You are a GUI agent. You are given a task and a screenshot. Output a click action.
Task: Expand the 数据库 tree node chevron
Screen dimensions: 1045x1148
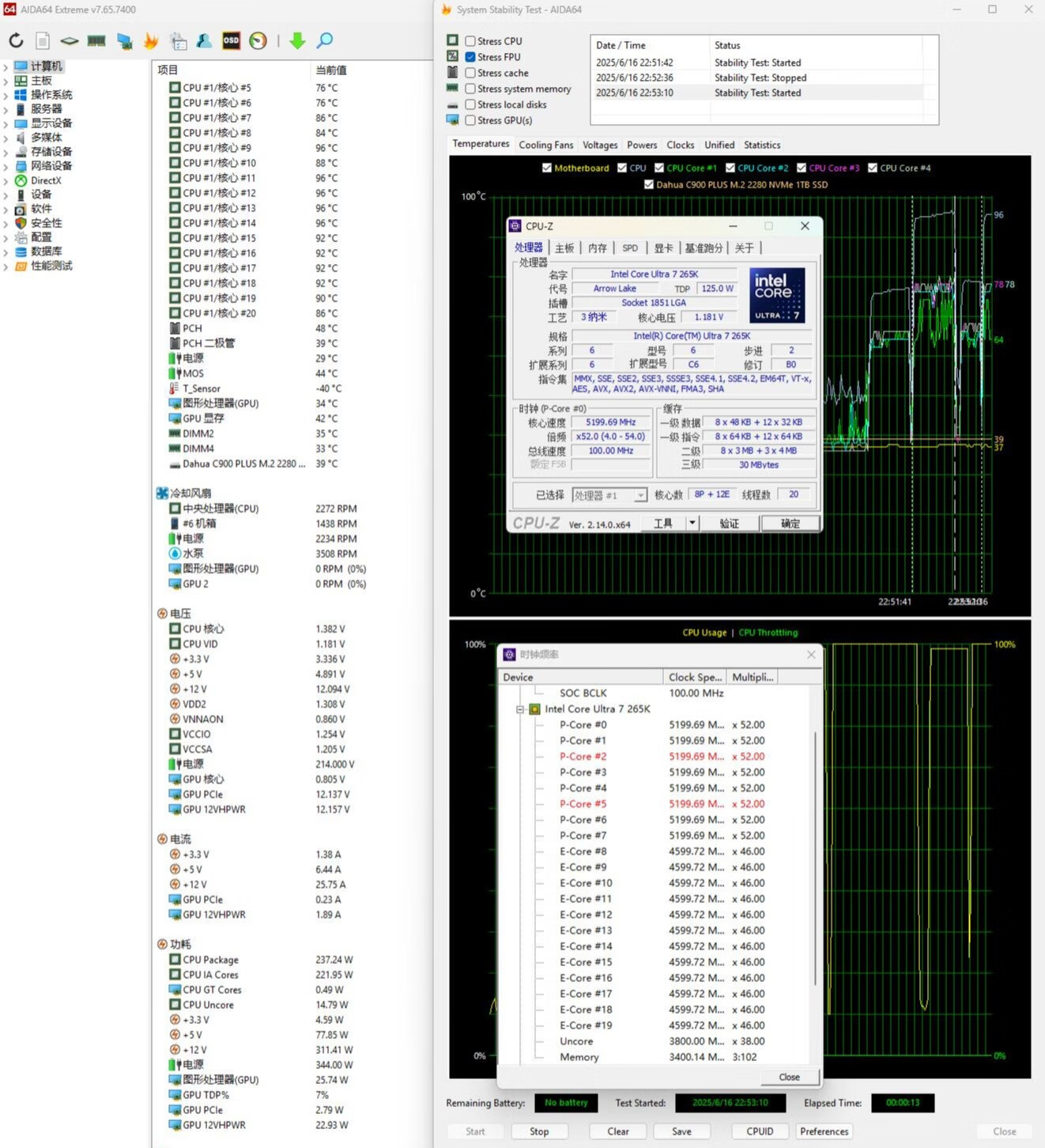(6, 251)
